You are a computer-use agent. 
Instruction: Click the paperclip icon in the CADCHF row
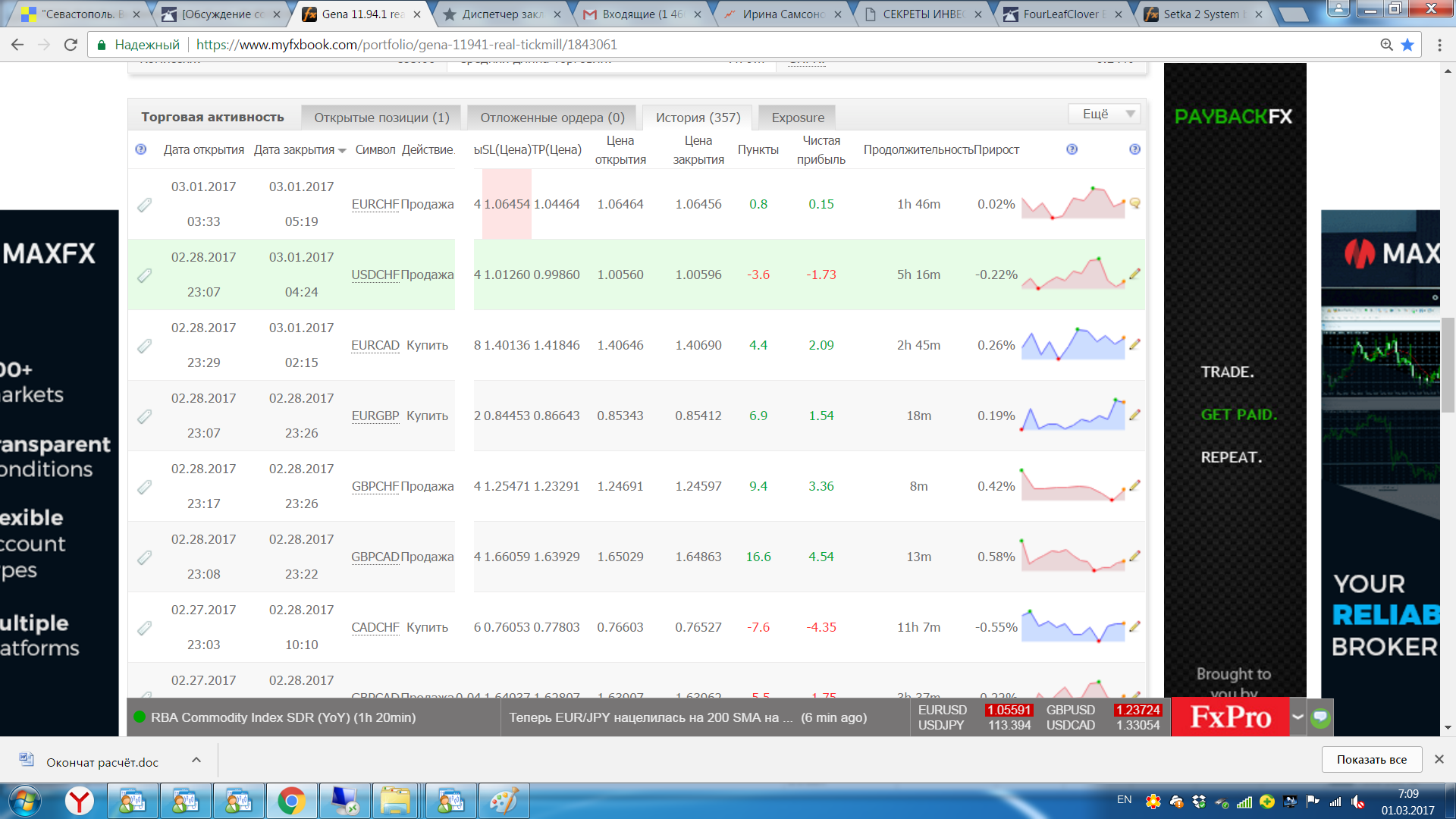[x=145, y=628]
